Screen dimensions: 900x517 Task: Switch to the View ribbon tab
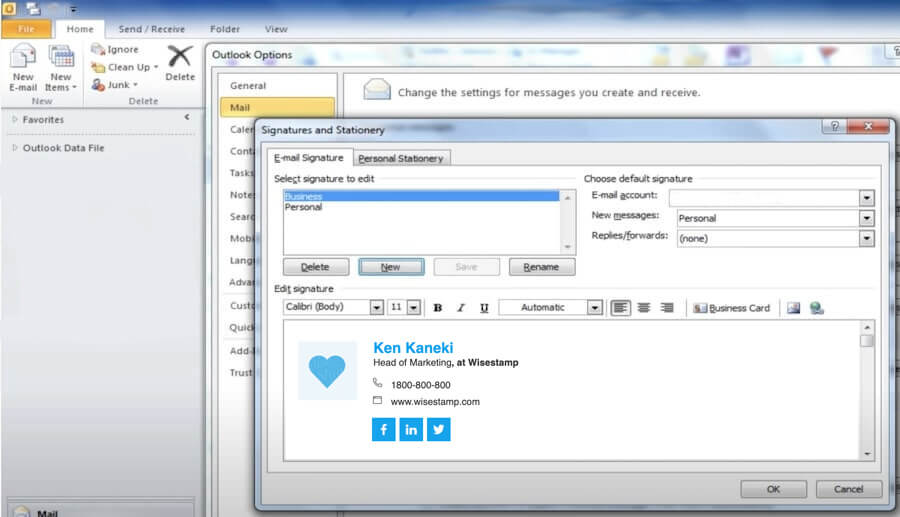[x=276, y=29]
